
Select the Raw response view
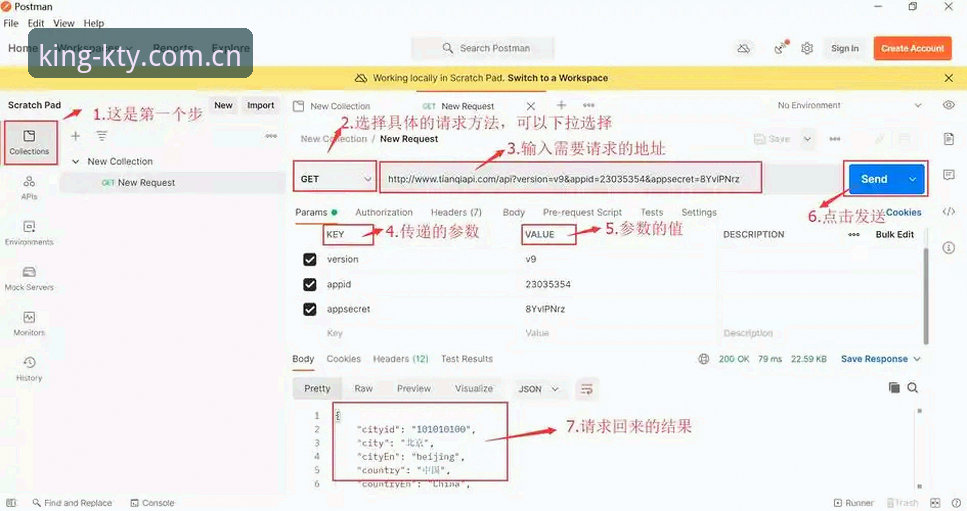363,389
